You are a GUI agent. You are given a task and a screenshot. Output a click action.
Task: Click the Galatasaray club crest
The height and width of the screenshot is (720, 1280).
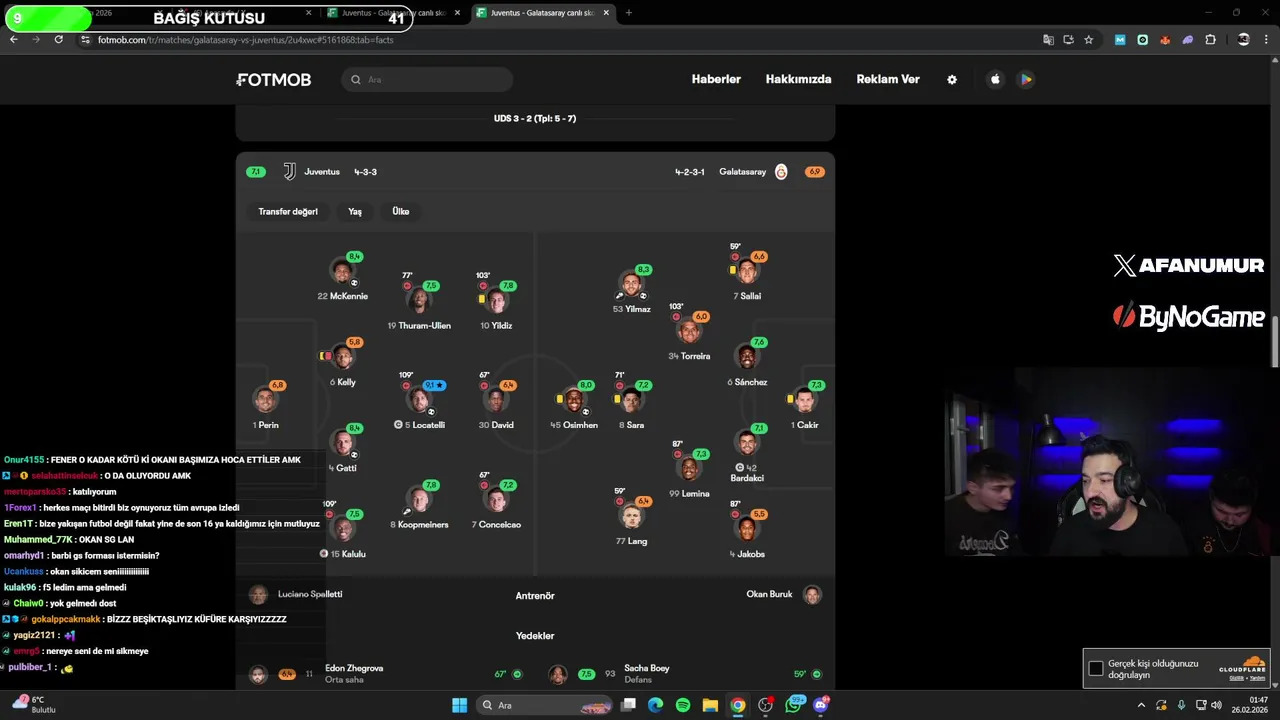pyautogui.click(x=781, y=172)
